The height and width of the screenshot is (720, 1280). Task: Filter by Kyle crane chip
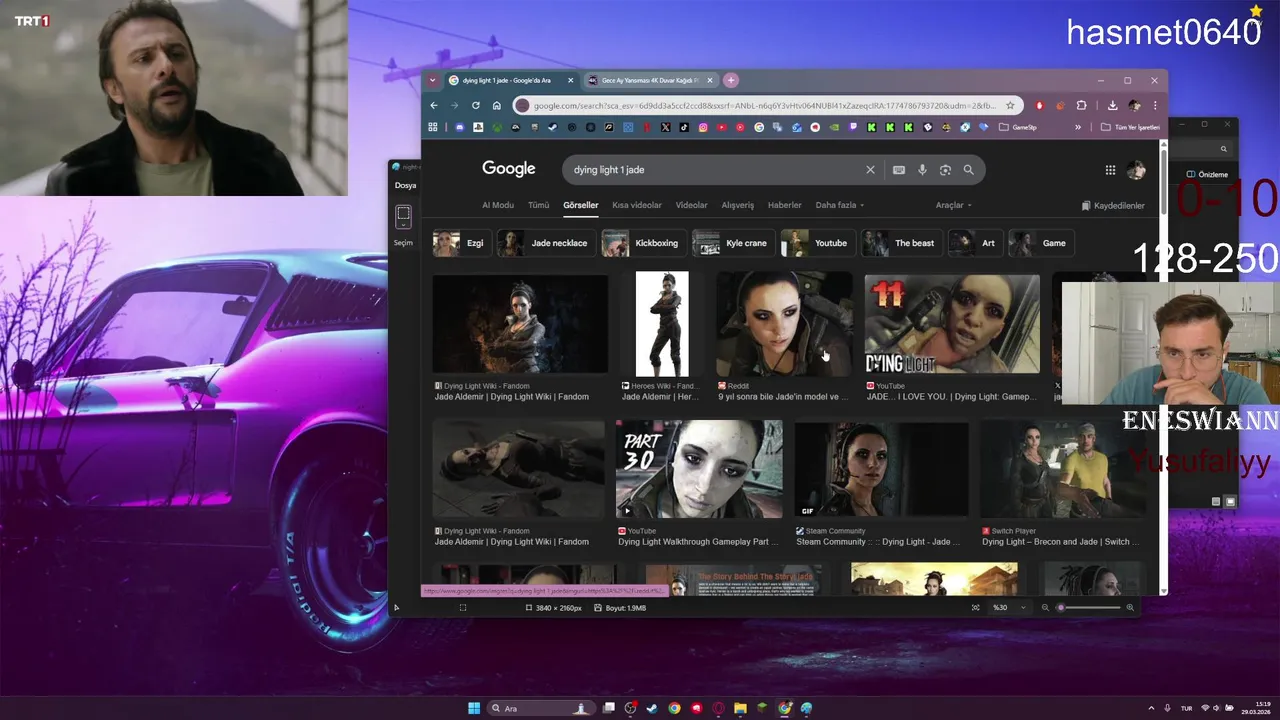point(733,243)
